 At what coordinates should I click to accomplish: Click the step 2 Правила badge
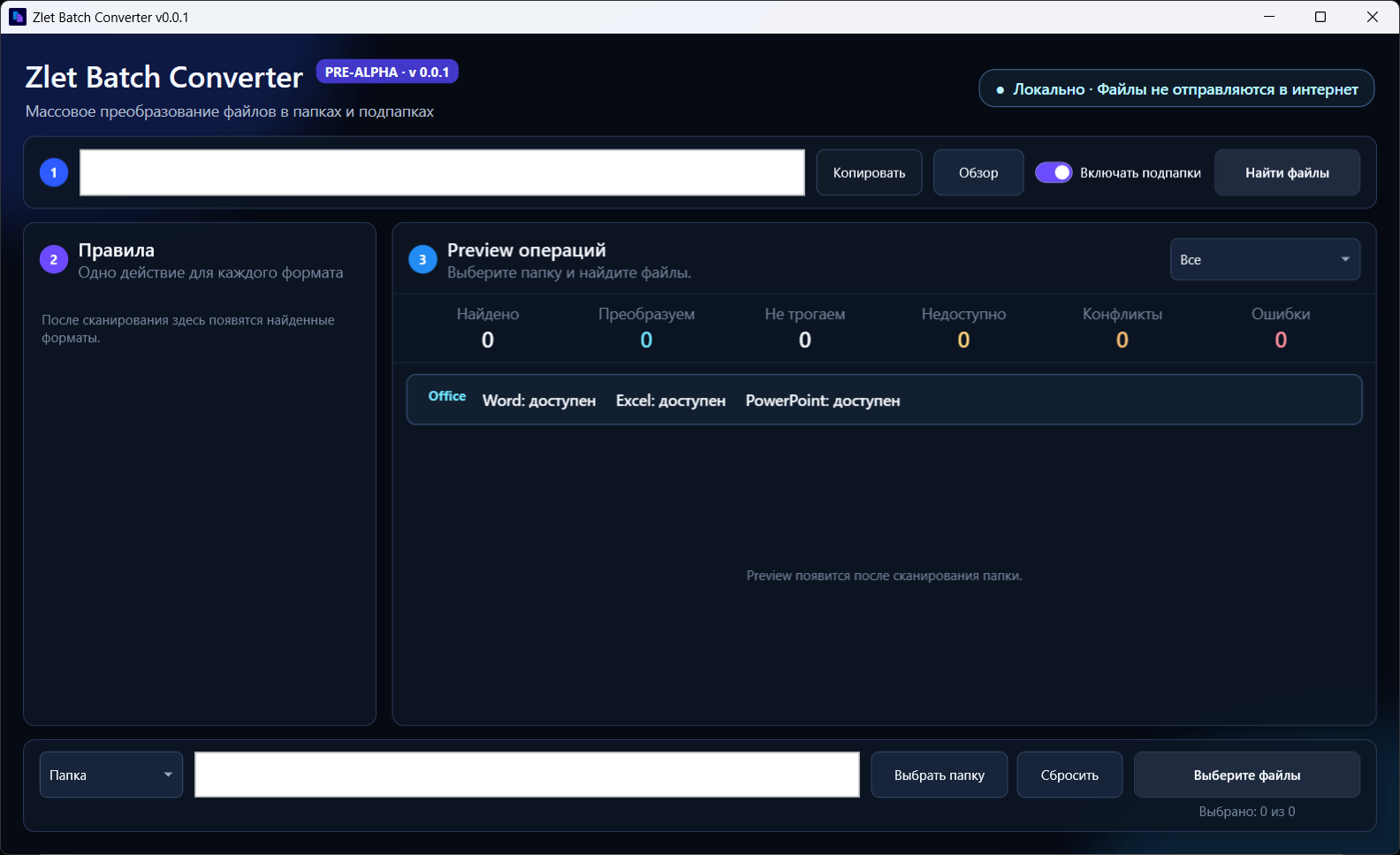click(x=54, y=260)
